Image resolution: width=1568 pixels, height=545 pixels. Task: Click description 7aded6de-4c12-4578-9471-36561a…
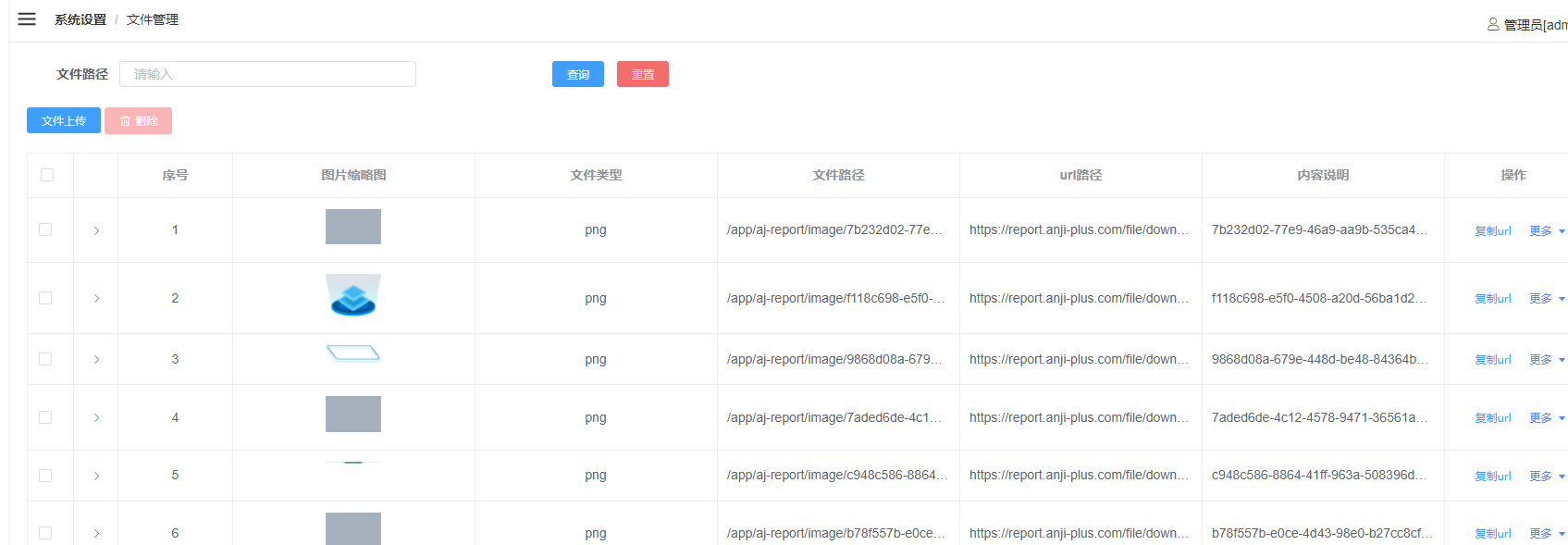pos(1320,417)
